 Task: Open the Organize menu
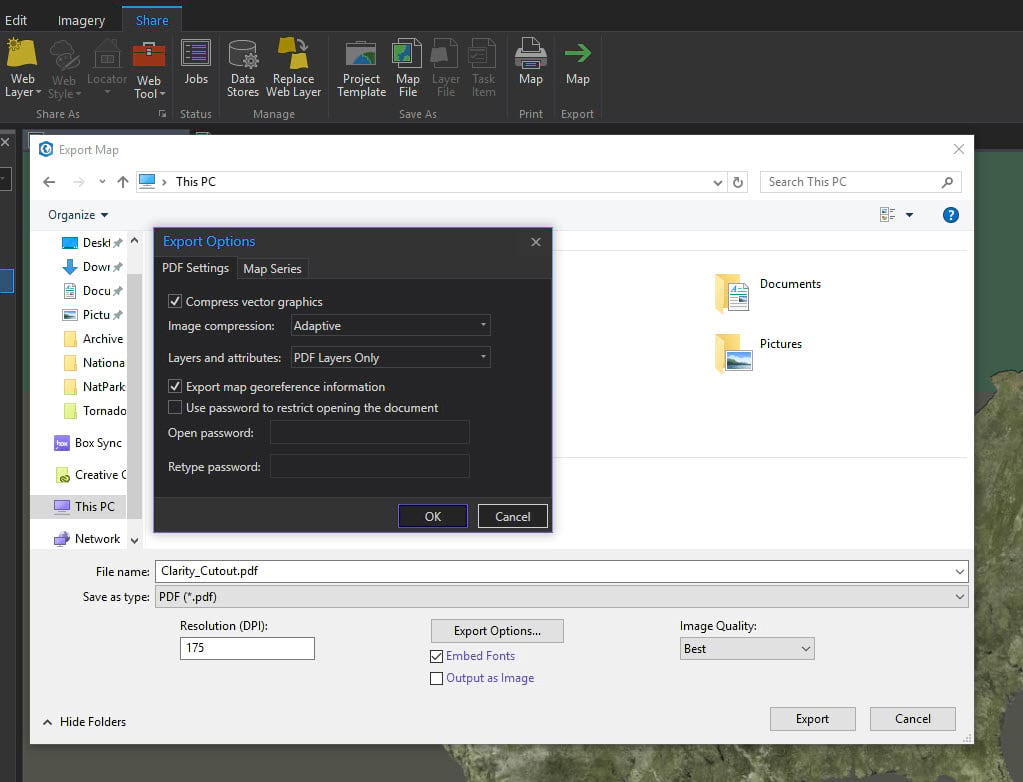pos(78,215)
